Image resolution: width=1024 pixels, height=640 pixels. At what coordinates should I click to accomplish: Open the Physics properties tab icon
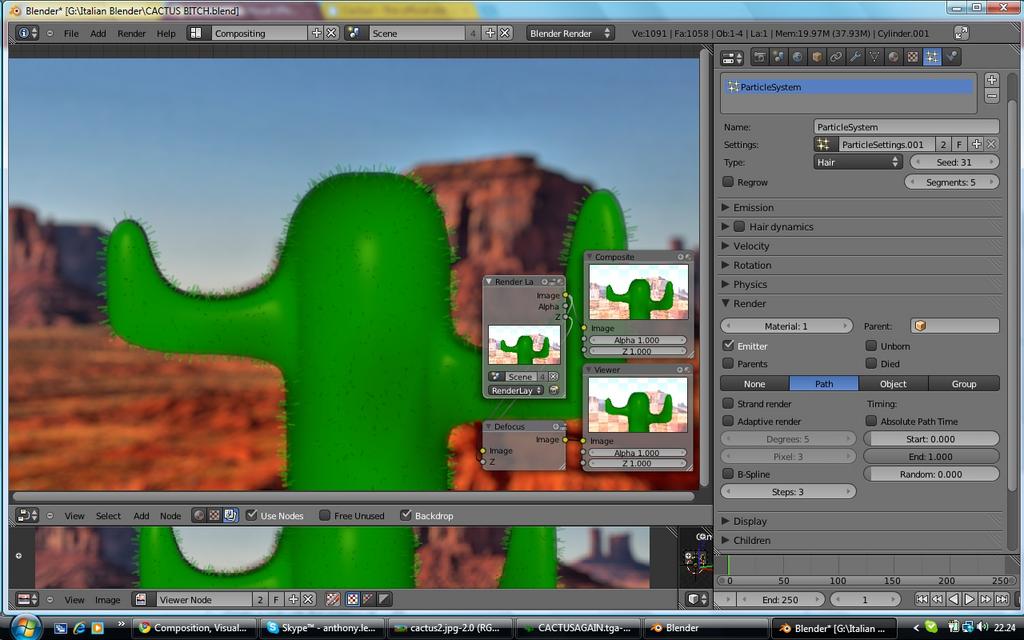pyautogui.click(x=952, y=57)
